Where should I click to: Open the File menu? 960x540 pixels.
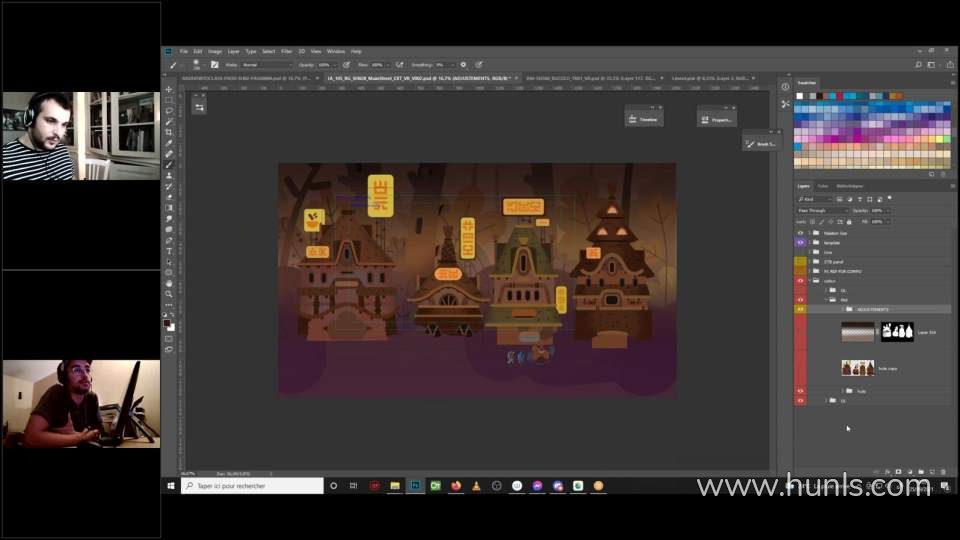[183, 51]
